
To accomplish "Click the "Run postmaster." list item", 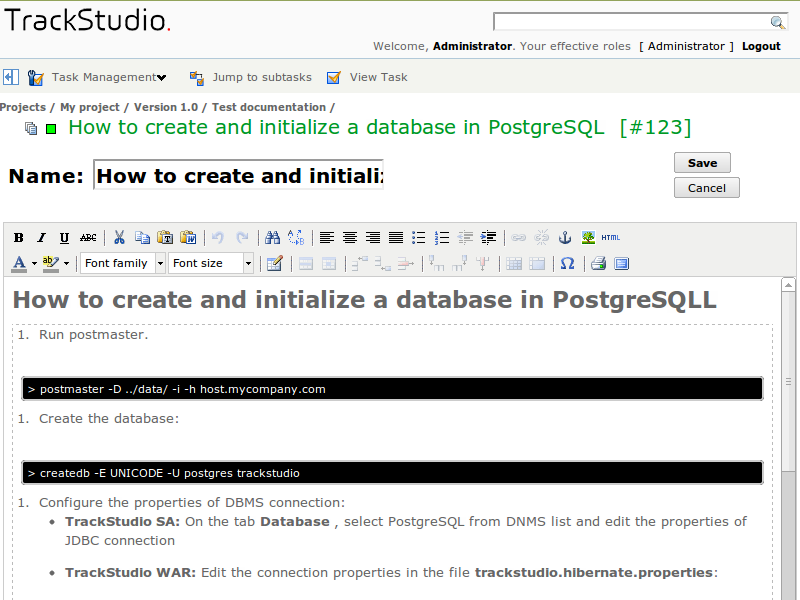I will click(x=93, y=335).
